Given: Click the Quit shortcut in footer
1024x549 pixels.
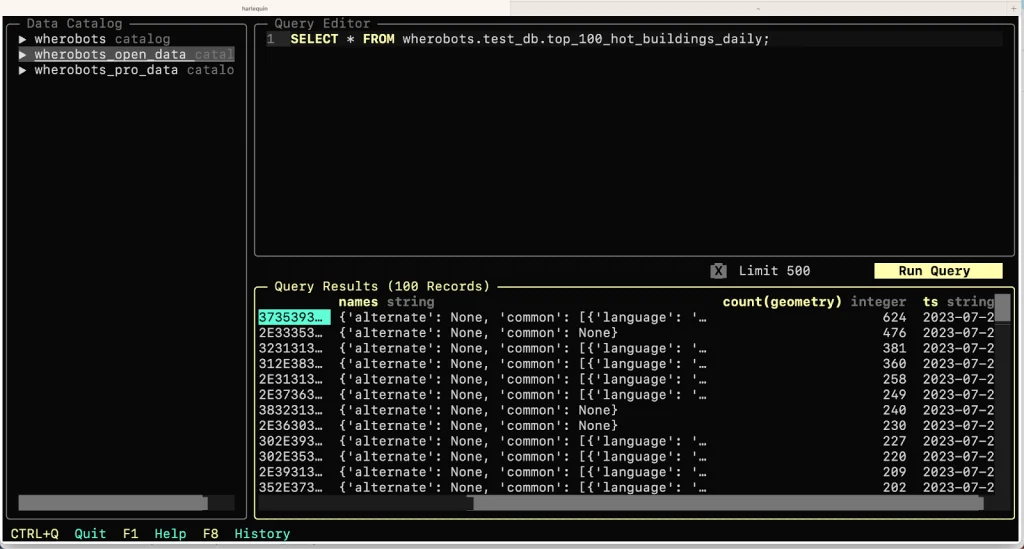Looking at the screenshot, I should click(90, 533).
